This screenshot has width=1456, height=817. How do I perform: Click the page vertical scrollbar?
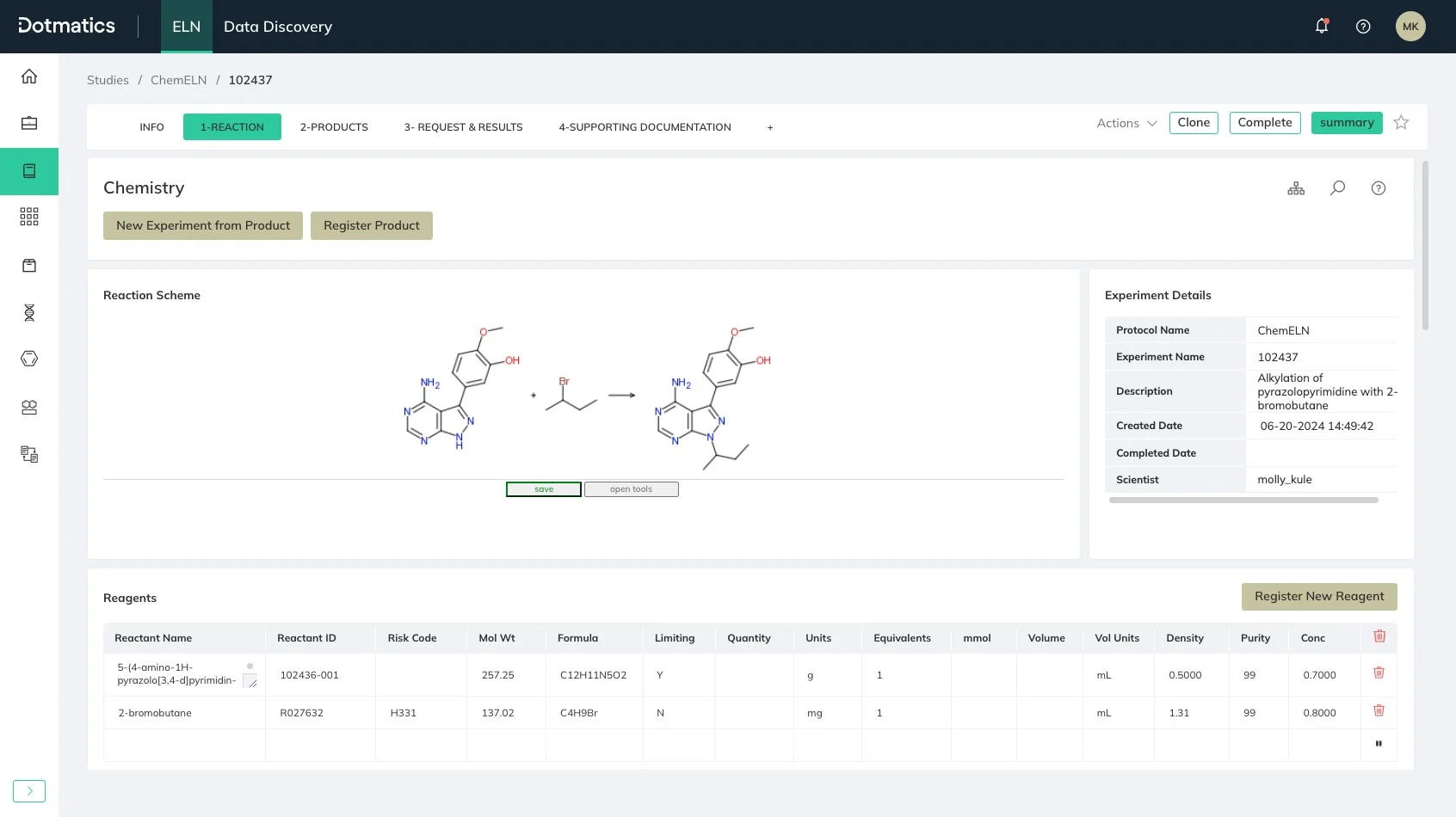coord(1425,246)
